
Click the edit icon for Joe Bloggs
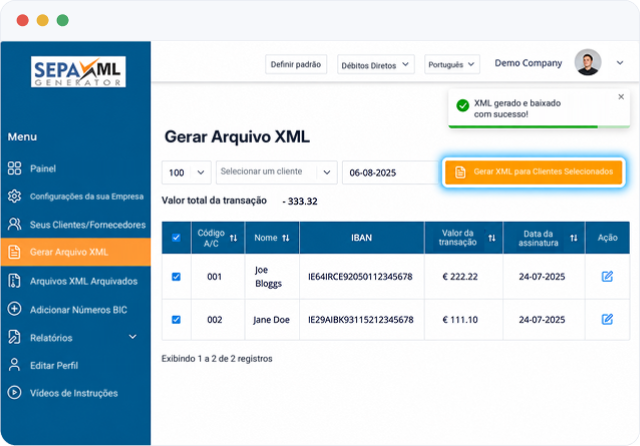(x=607, y=276)
